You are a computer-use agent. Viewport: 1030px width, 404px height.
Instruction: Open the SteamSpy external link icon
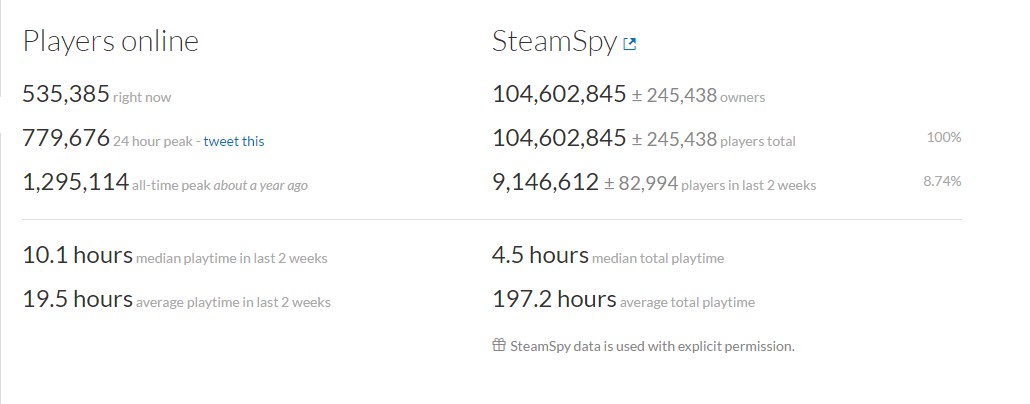(630, 44)
